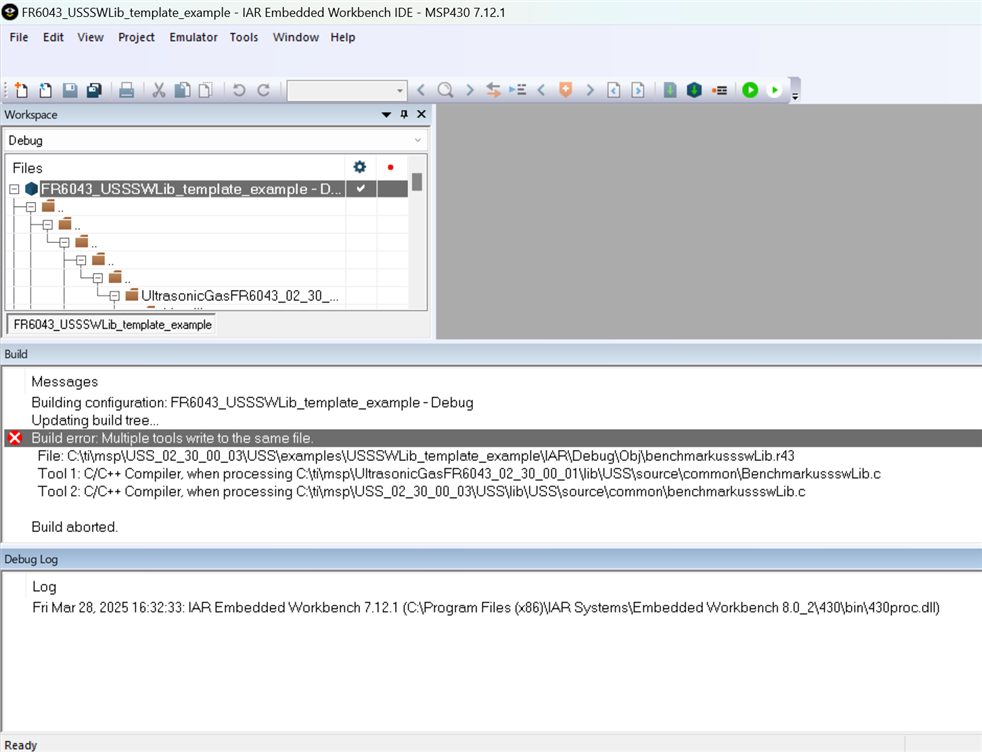Click the New Document toolbar icon

click(21, 90)
